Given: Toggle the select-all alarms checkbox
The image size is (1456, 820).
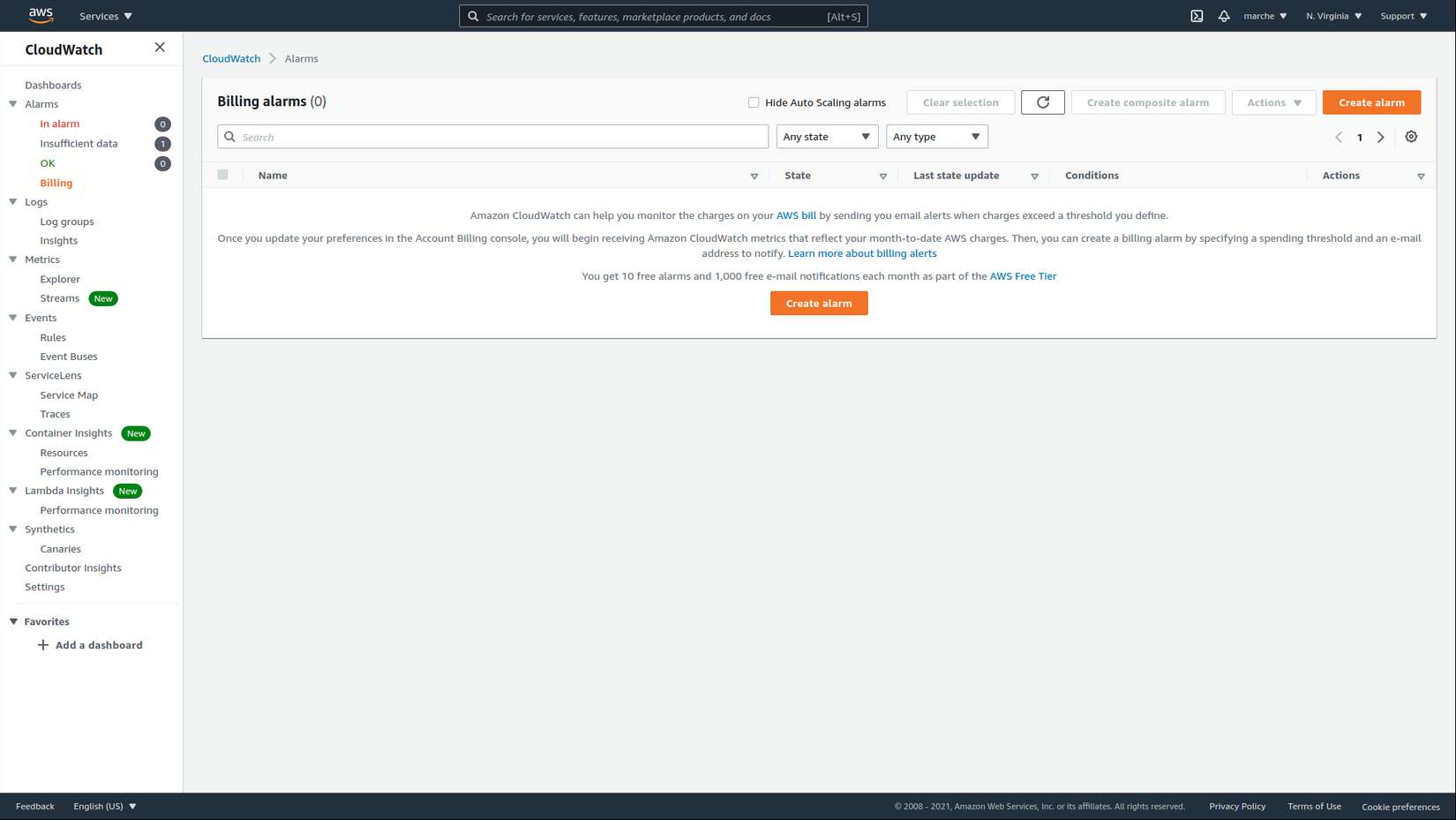Looking at the screenshot, I should 222,175.
